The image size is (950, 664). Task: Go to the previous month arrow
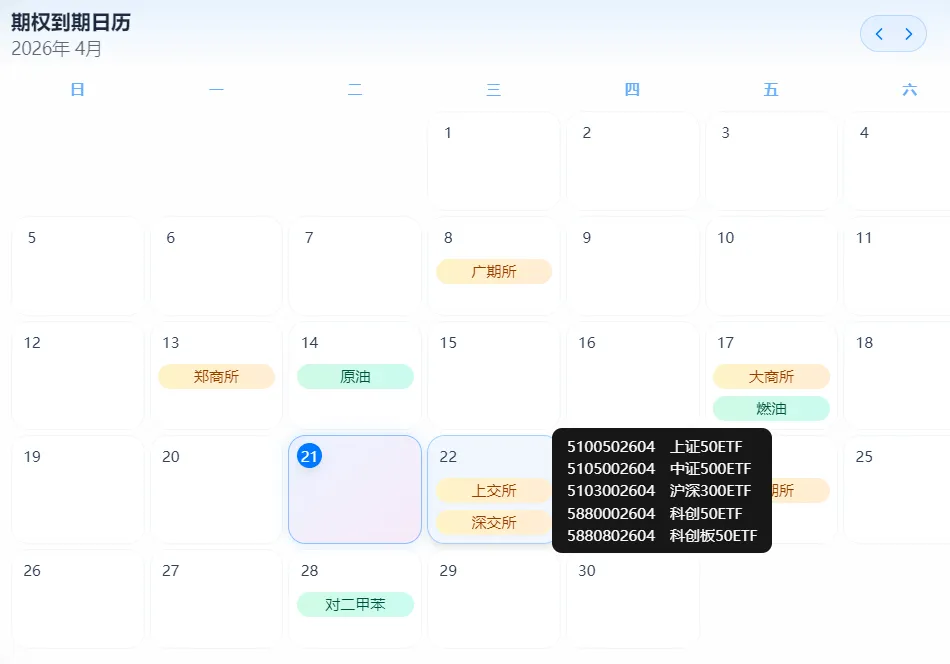click(x=879, y=34)
